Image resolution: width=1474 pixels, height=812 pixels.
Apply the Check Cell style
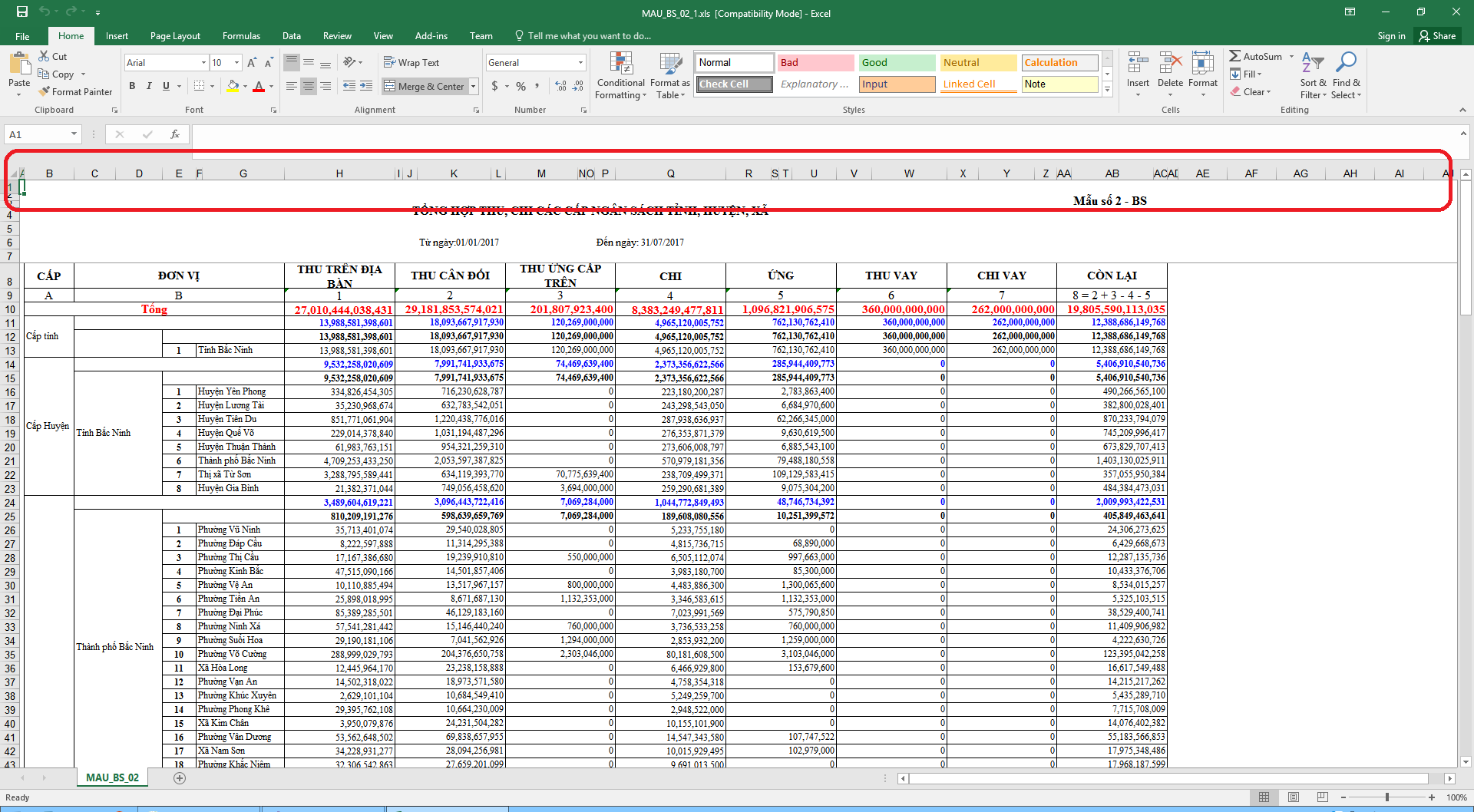tap(734, 84)
